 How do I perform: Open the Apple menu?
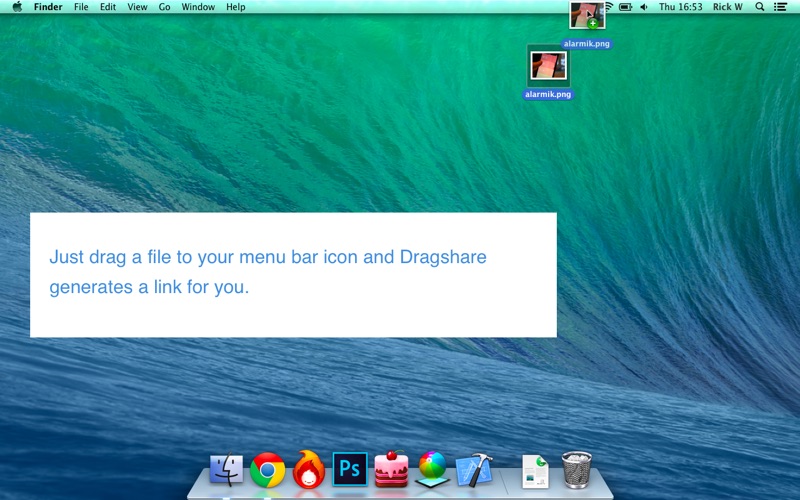[17, 7]
